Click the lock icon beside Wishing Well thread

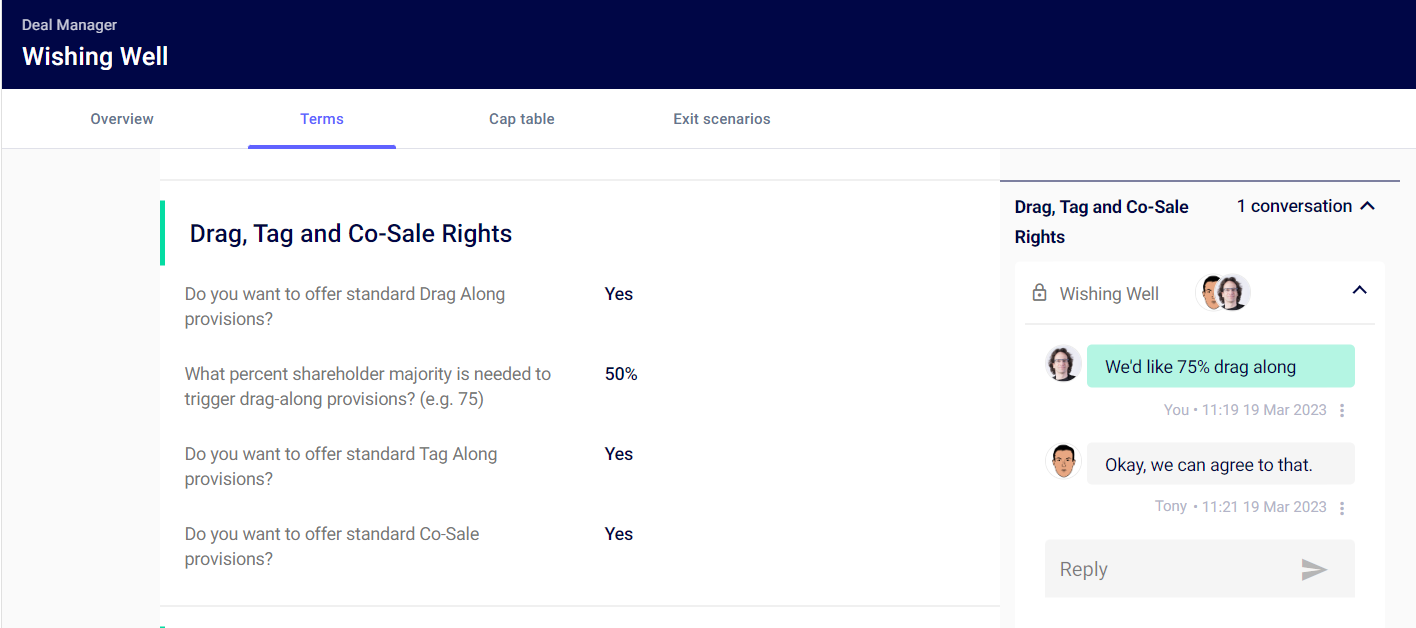point(1039,293)
